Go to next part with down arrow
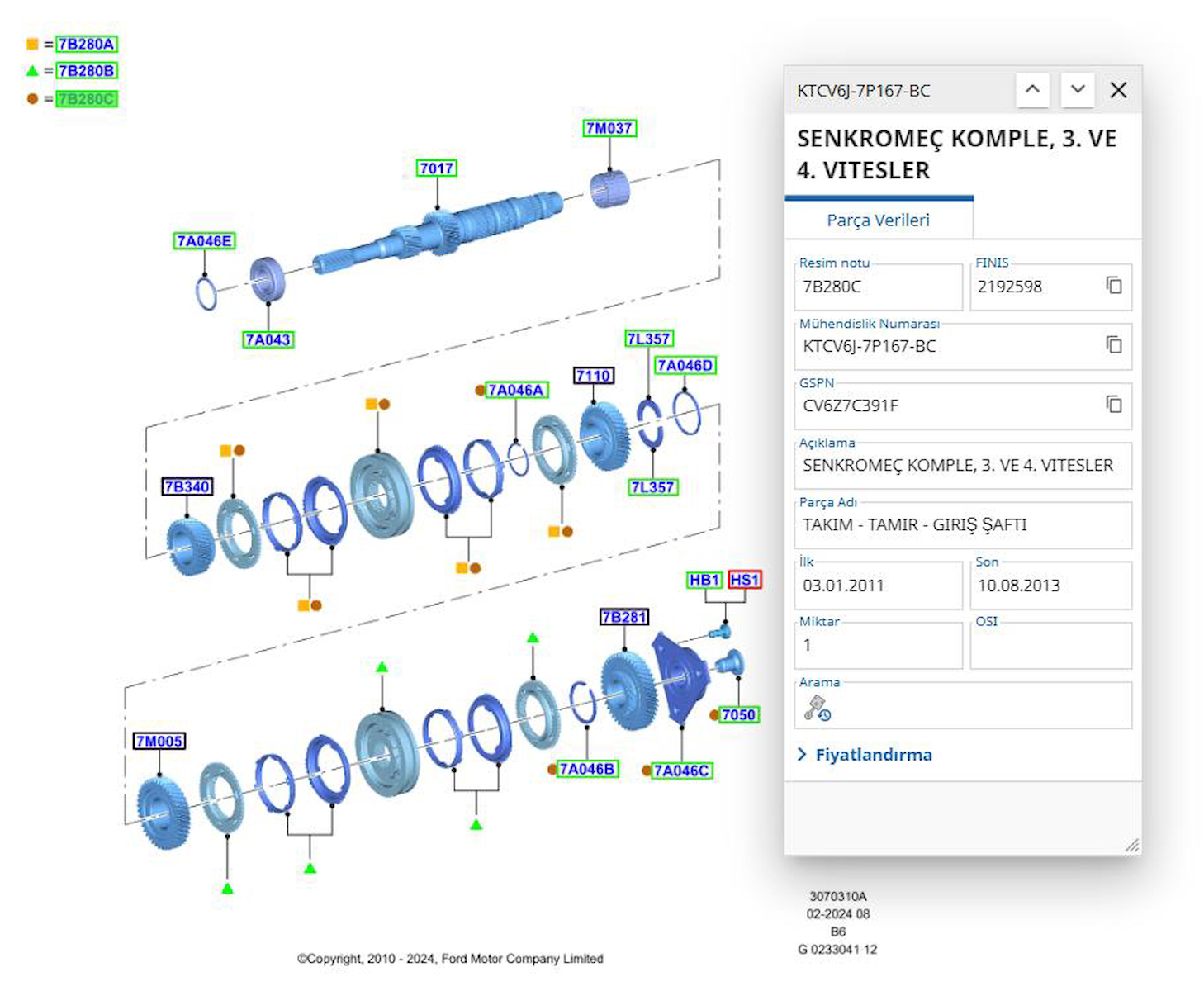1204x991 pixels. (x=1077, y=90)
